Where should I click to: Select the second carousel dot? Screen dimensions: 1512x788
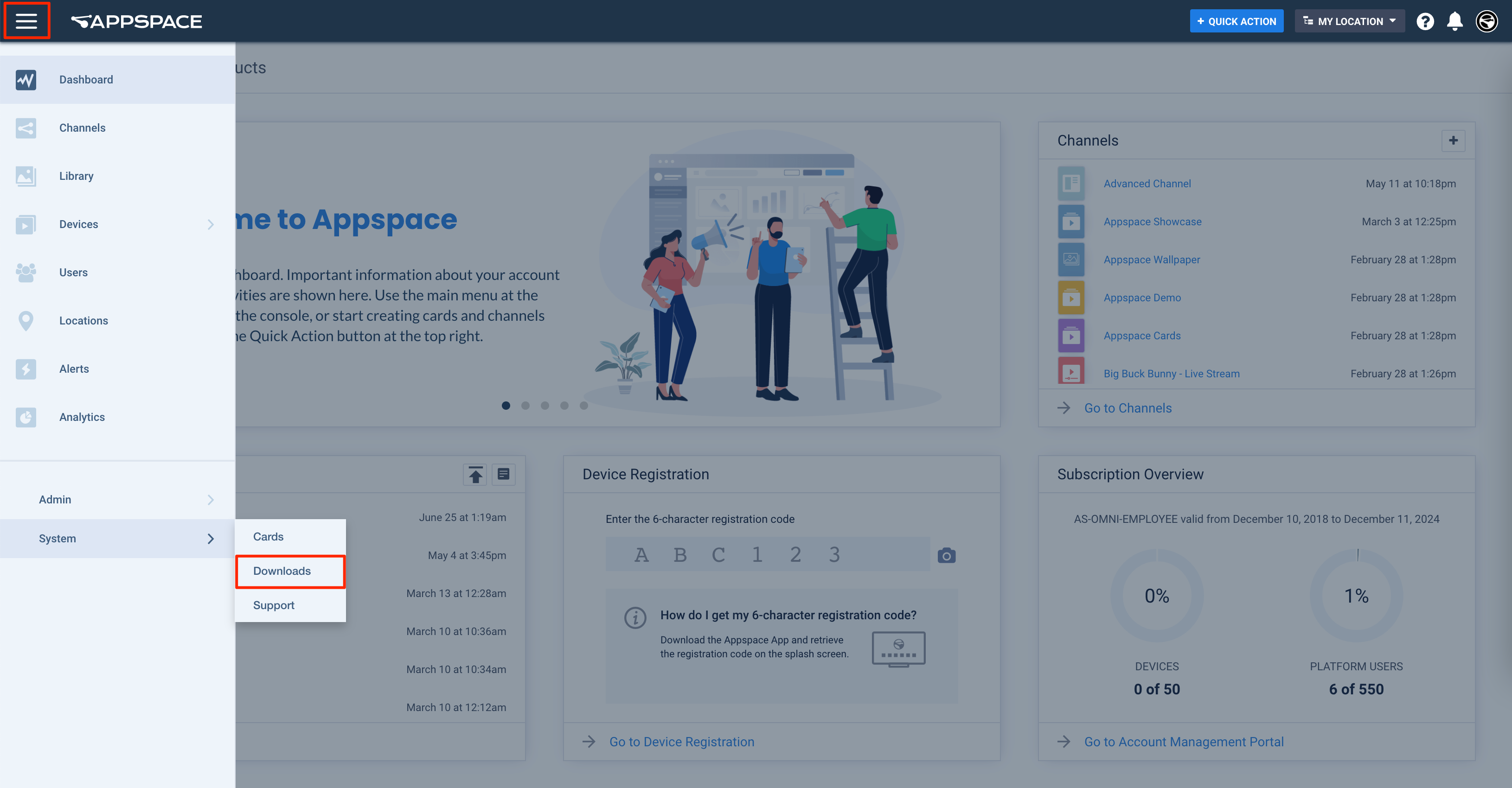pyautogui.click(x=525, y=406)
